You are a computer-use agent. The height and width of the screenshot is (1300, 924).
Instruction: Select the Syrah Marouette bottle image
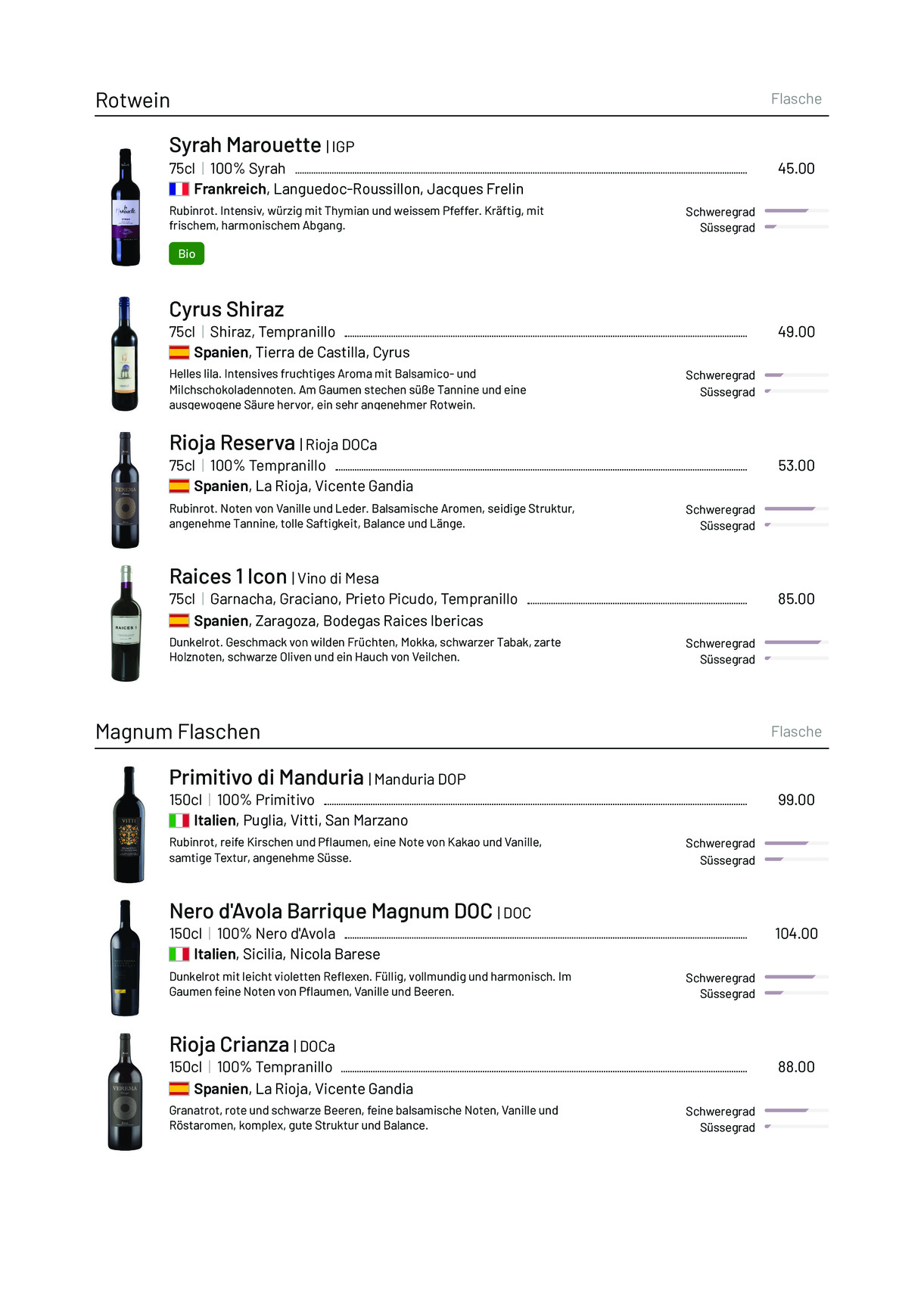126,207
